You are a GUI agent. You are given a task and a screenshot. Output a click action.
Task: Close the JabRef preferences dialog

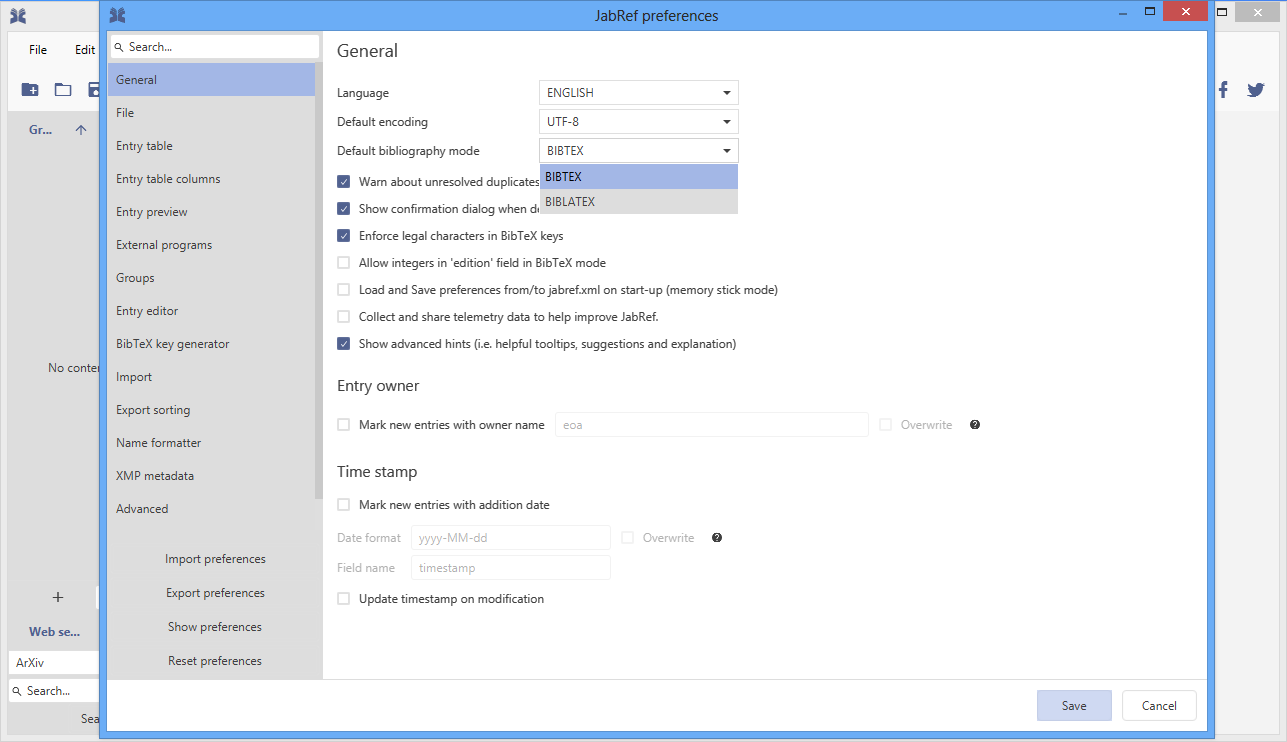pos(1185,12)
